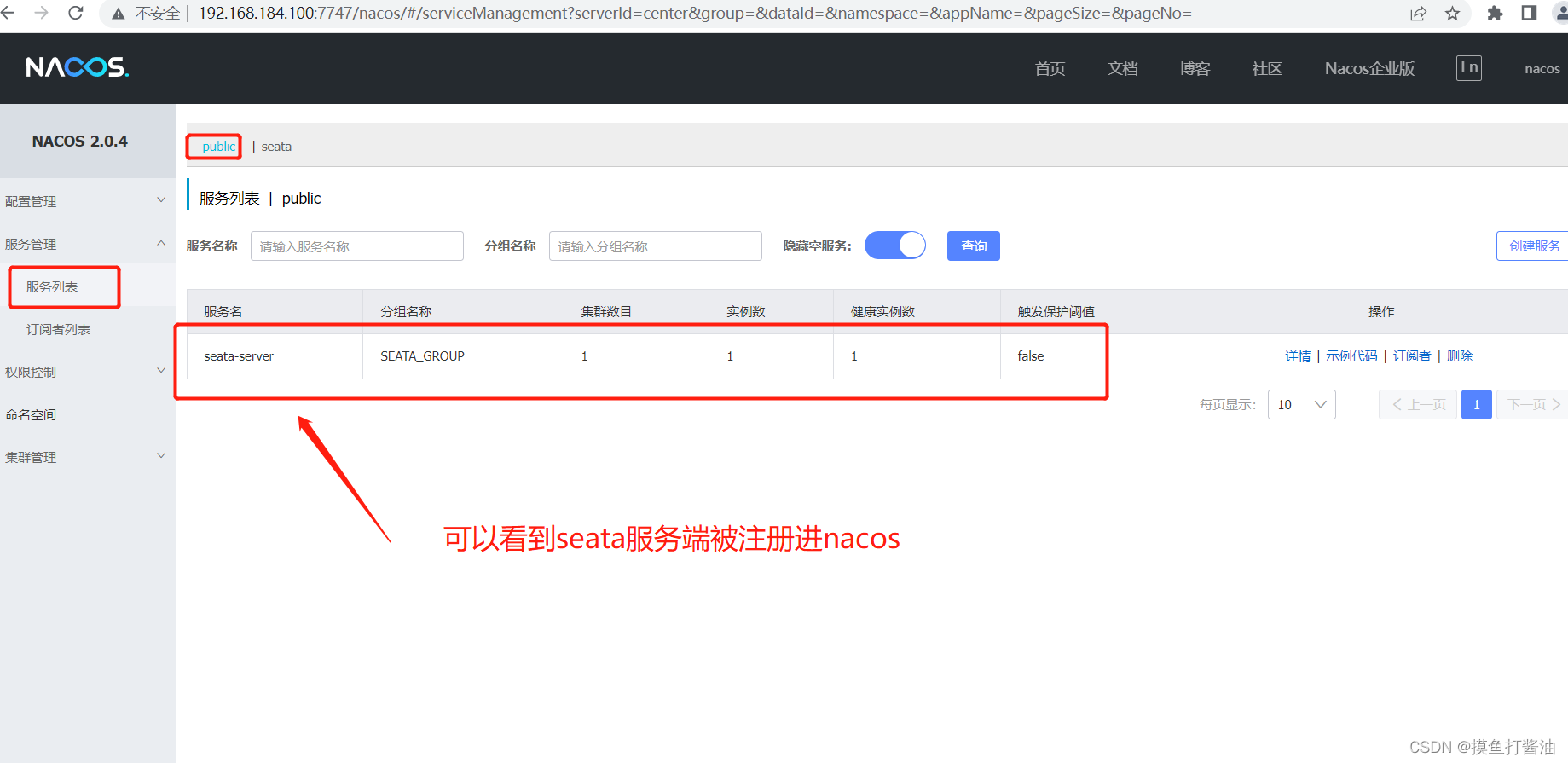Toggle the hide empty services switch
This screenshot has height=763, width=1568.
coord(895,246)
